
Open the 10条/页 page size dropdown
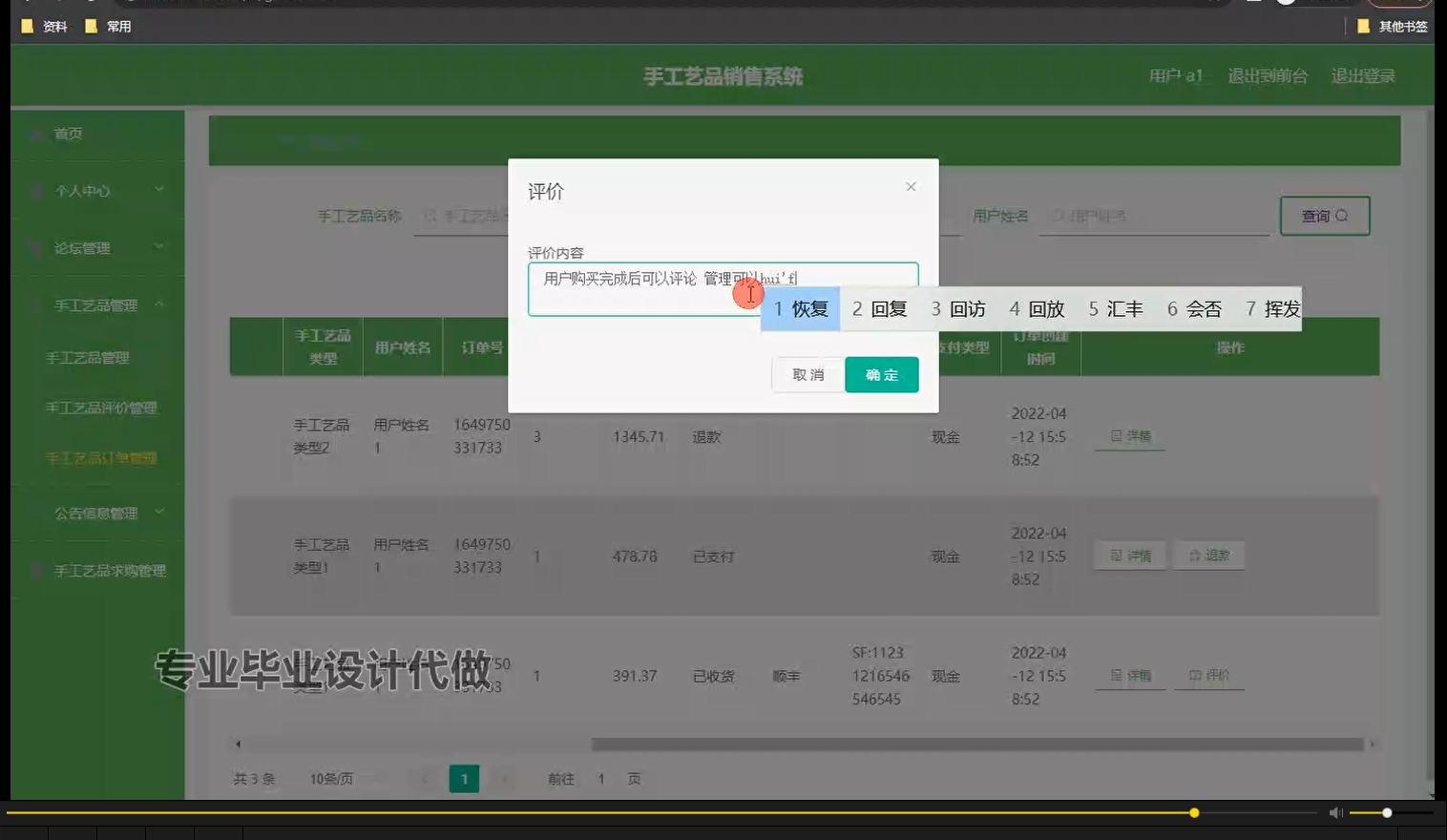tap(332, 778)
